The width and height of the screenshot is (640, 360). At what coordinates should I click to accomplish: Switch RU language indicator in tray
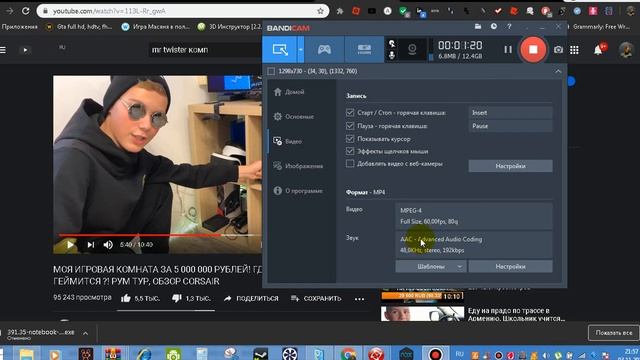[460, 353]
